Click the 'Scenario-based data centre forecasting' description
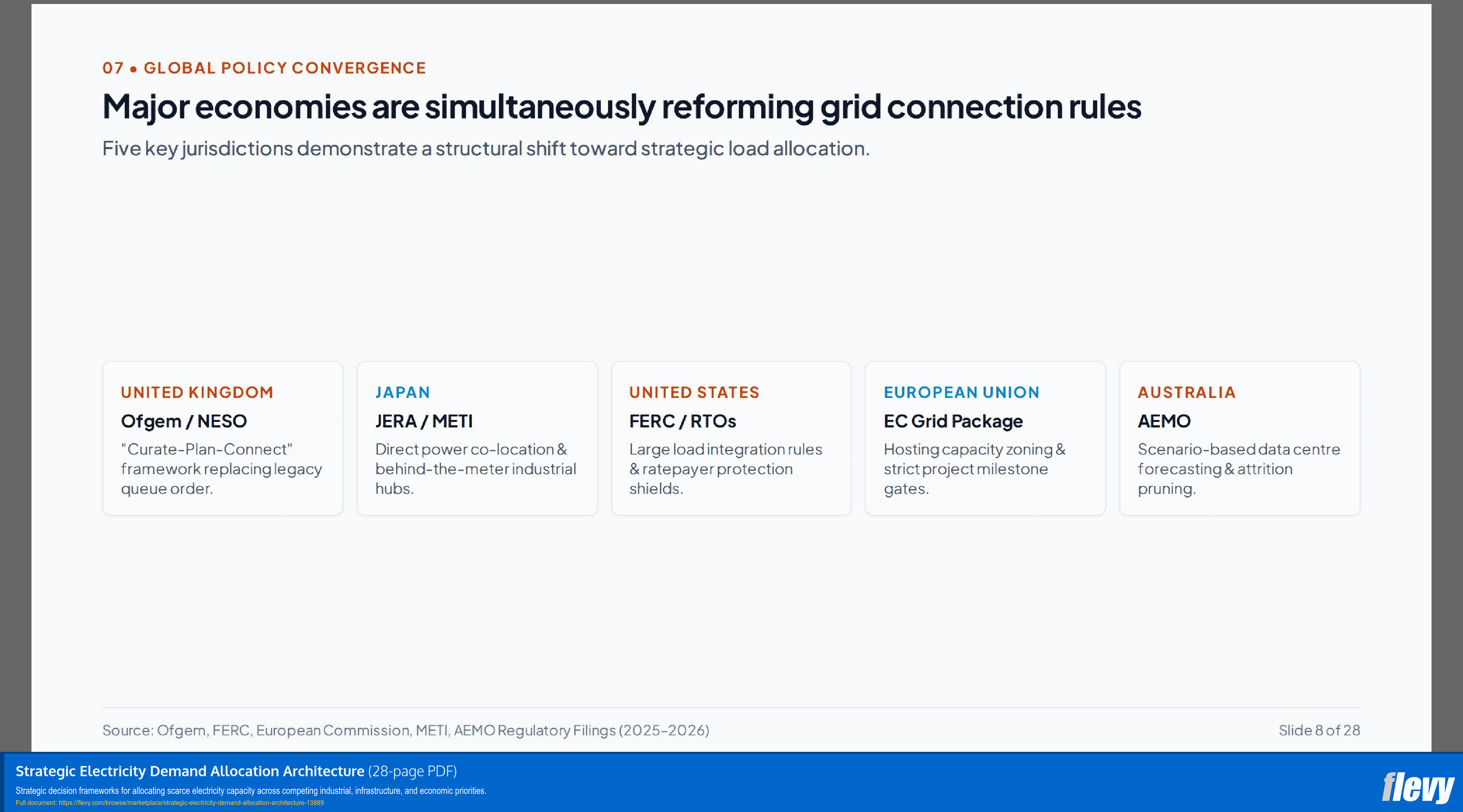This screenshot has height=812, width=1463. point(1239,469)
